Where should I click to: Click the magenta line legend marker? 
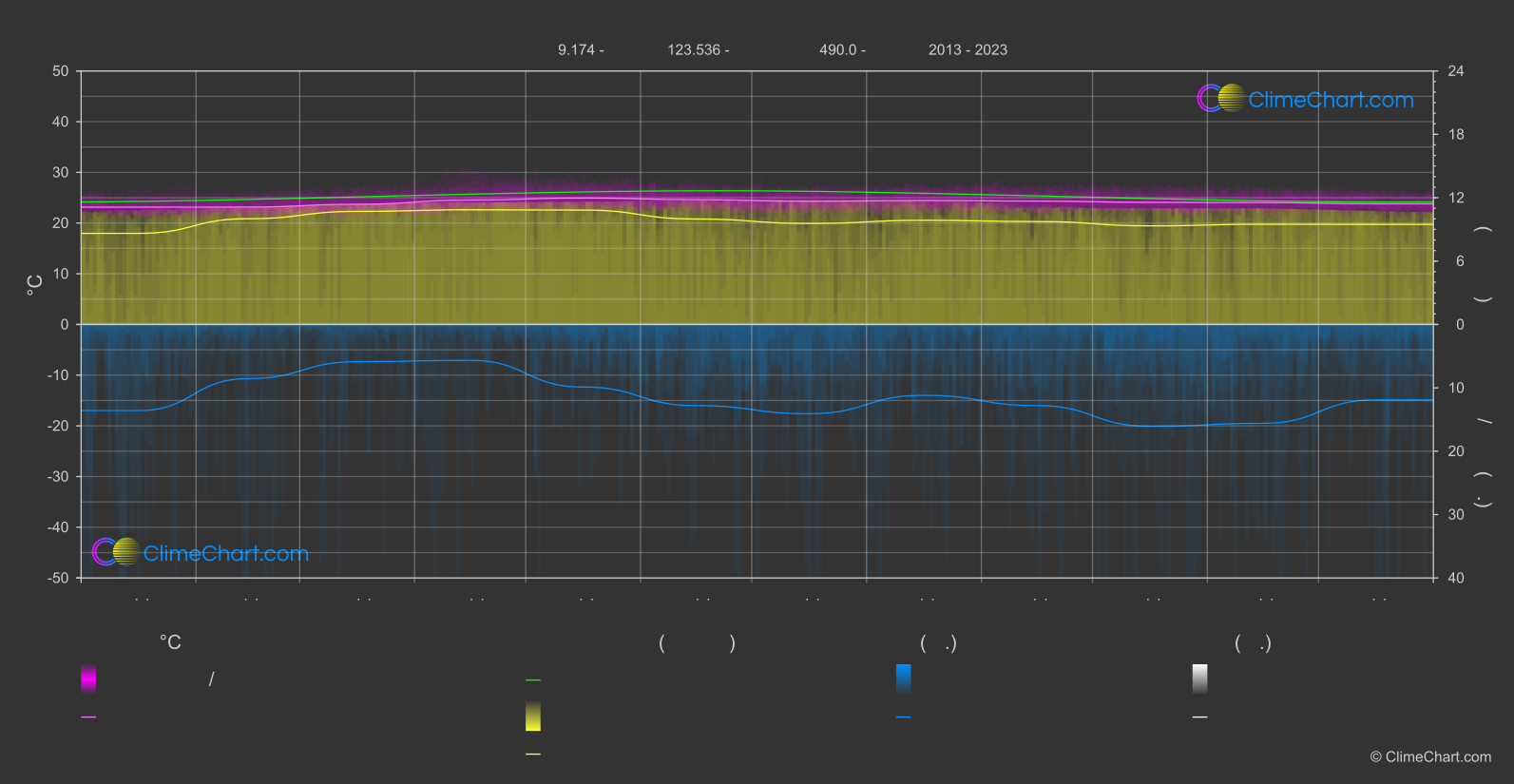click(88, 717)
